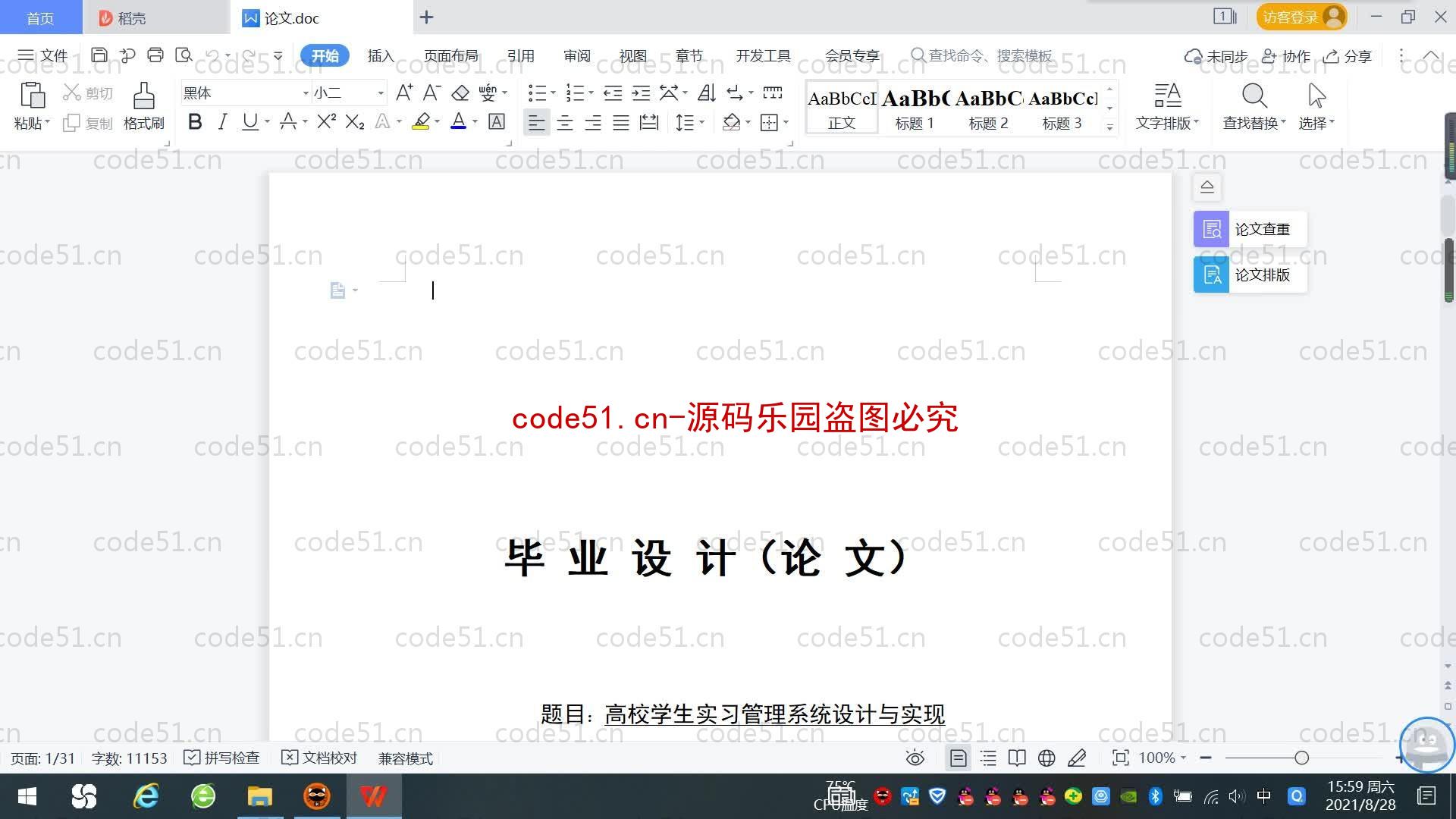Toggle 文档校对 document proofreading
This screenshot has height=819, width=1456.
coord(319,758)
